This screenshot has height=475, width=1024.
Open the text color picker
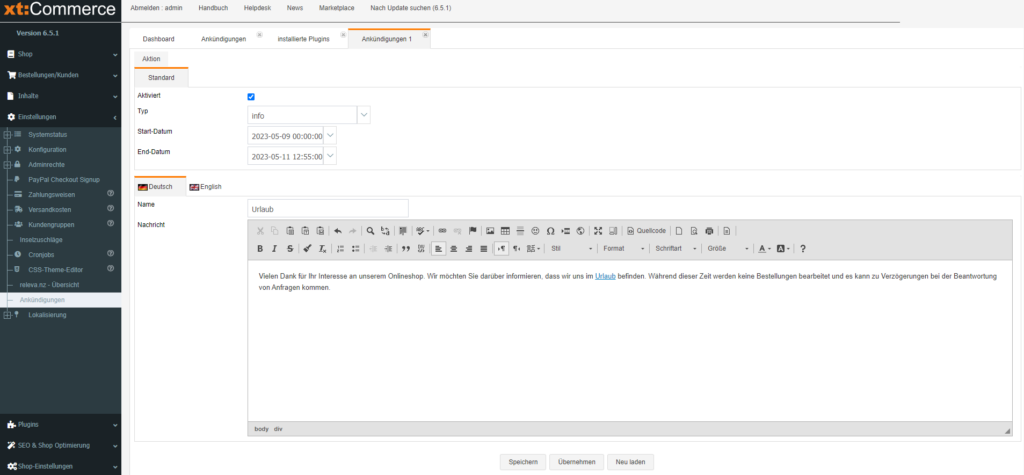tap(764, 248)
